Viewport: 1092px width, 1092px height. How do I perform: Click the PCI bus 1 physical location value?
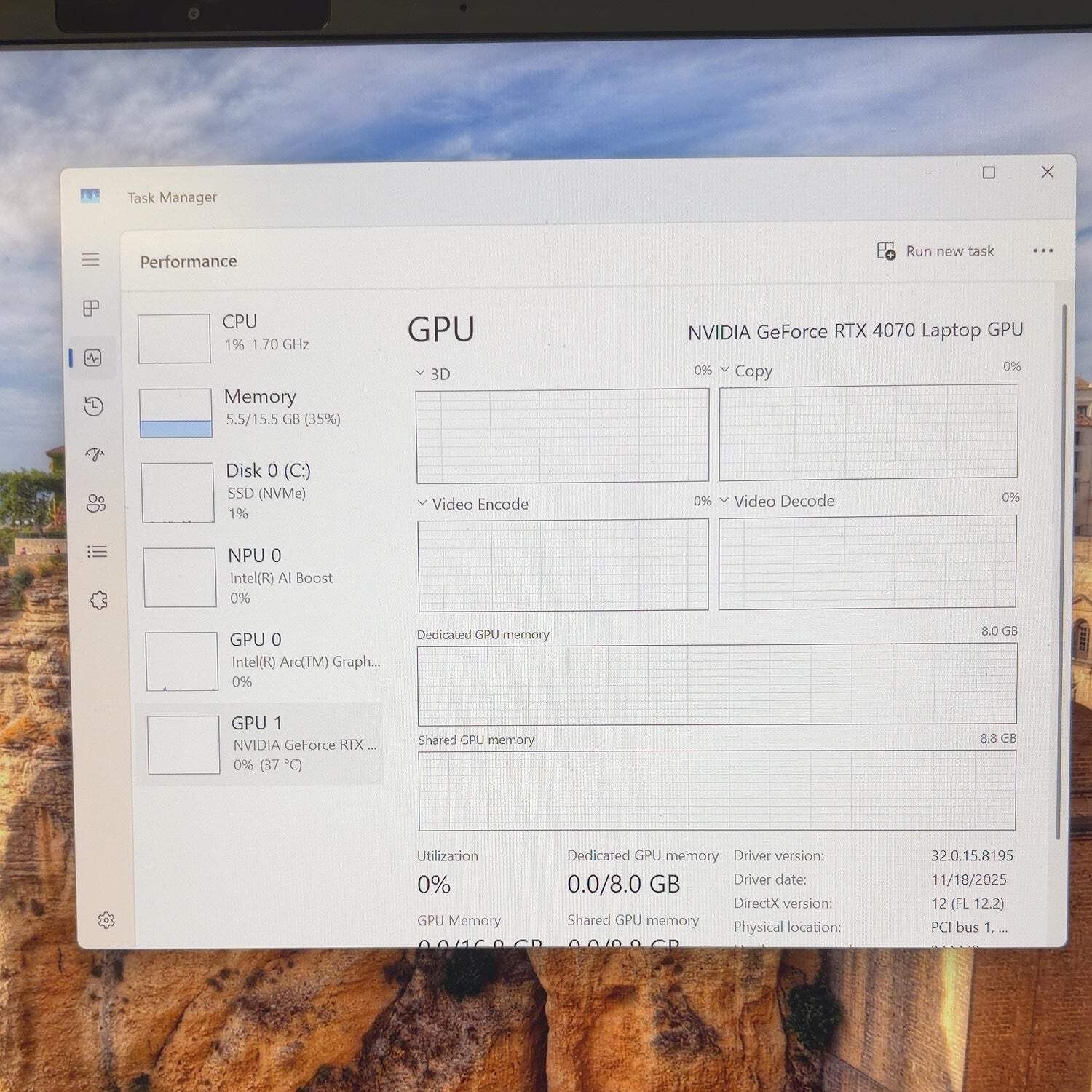pos(970,927)
